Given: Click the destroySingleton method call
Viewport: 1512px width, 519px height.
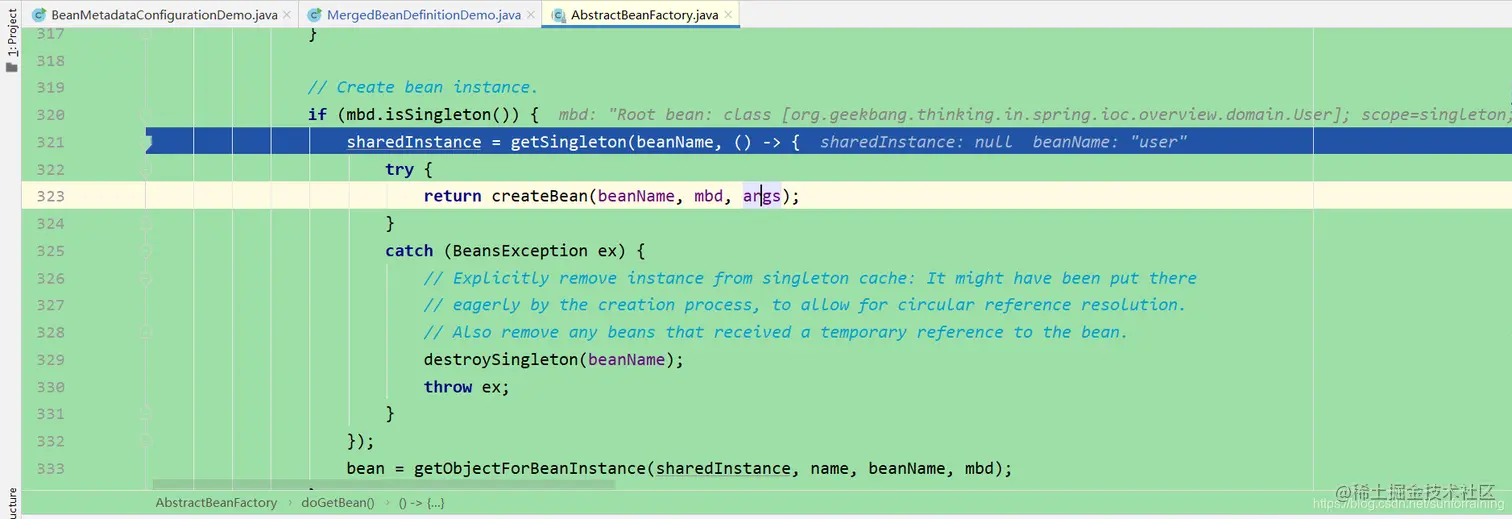Looking at the screenshot, I should pyautogui.click(x=501, y=359).
